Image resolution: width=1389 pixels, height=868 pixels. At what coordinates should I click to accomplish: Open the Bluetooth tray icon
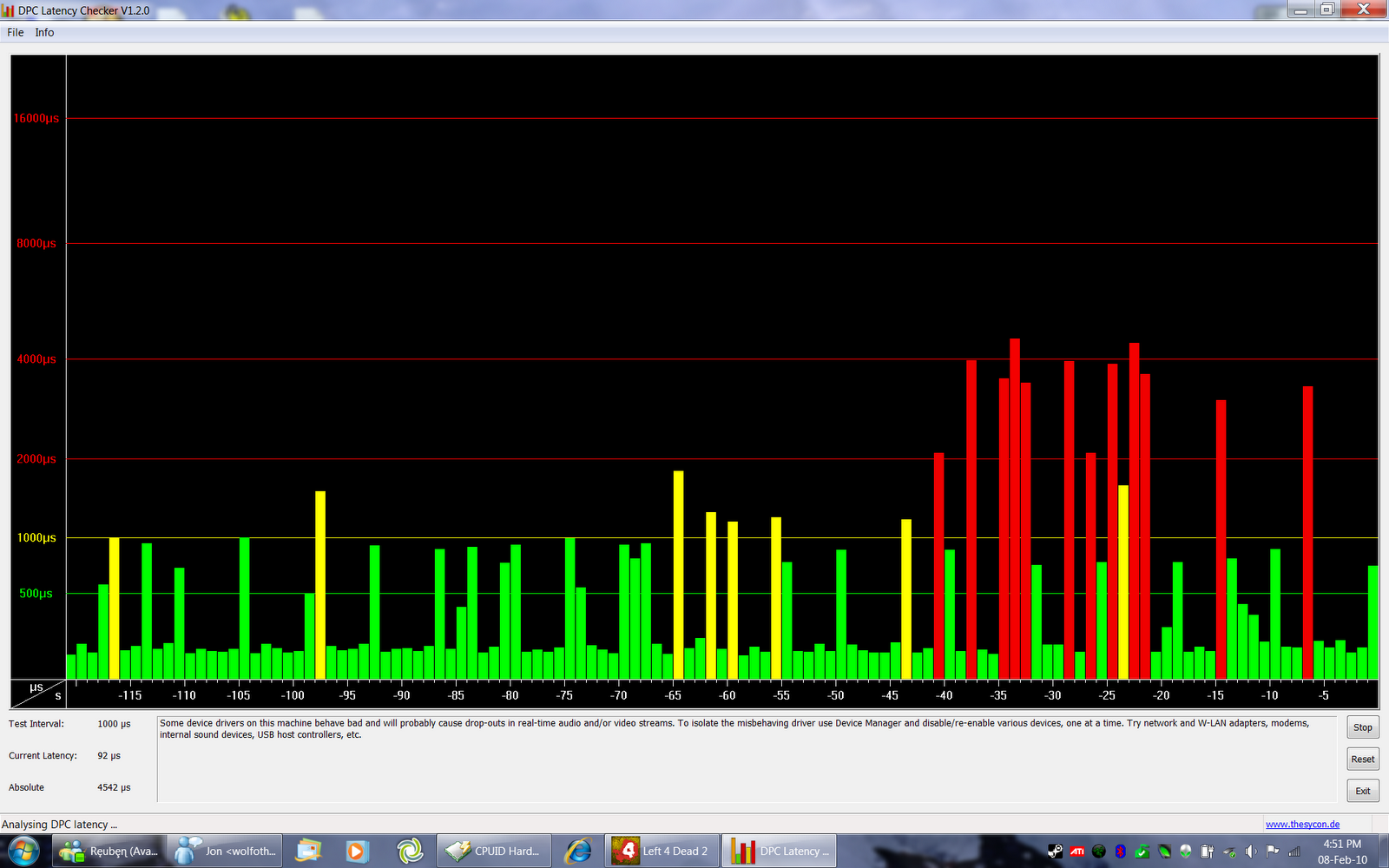point(1120,852)
